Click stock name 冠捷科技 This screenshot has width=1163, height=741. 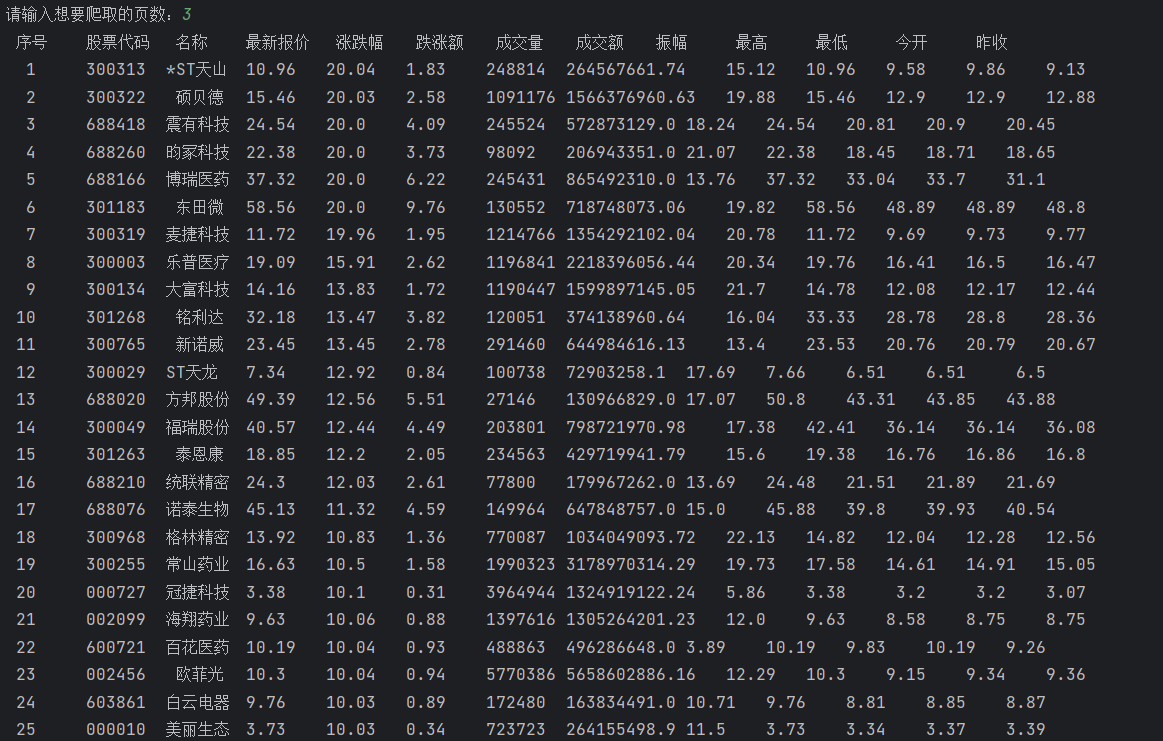[198, 593]
